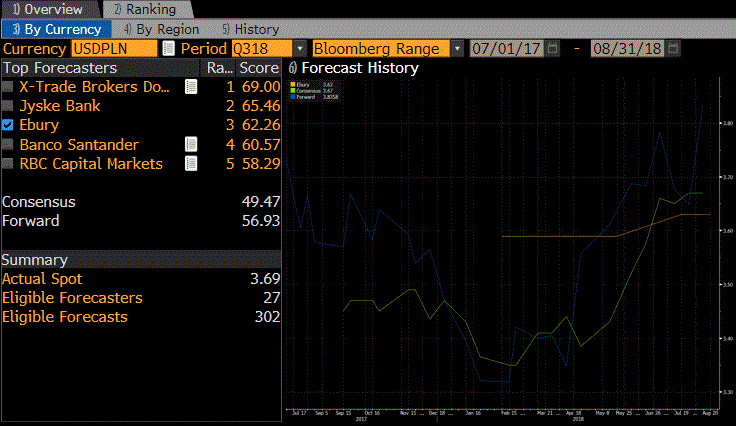Click the Eligible Forecasts value 302
The image size is (736, 426).
(x=267, y=317)
